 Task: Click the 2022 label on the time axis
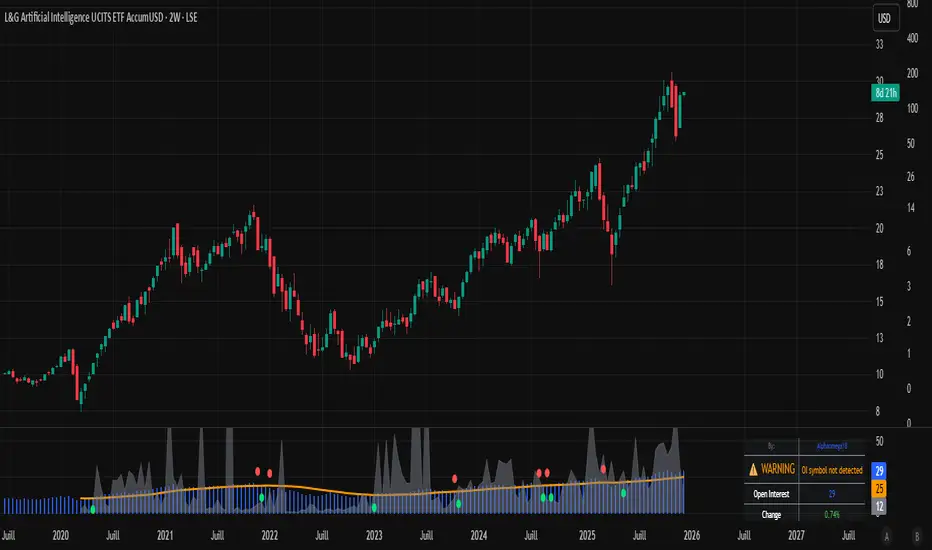tap(270, 536)
